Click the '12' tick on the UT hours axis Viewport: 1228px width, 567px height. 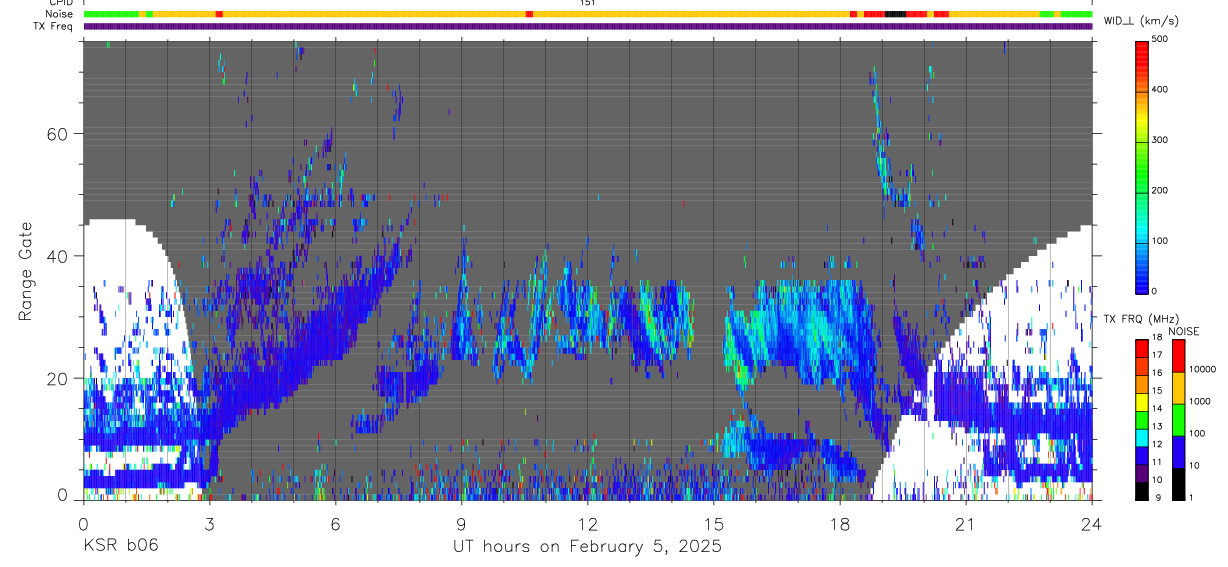point(588,522)
